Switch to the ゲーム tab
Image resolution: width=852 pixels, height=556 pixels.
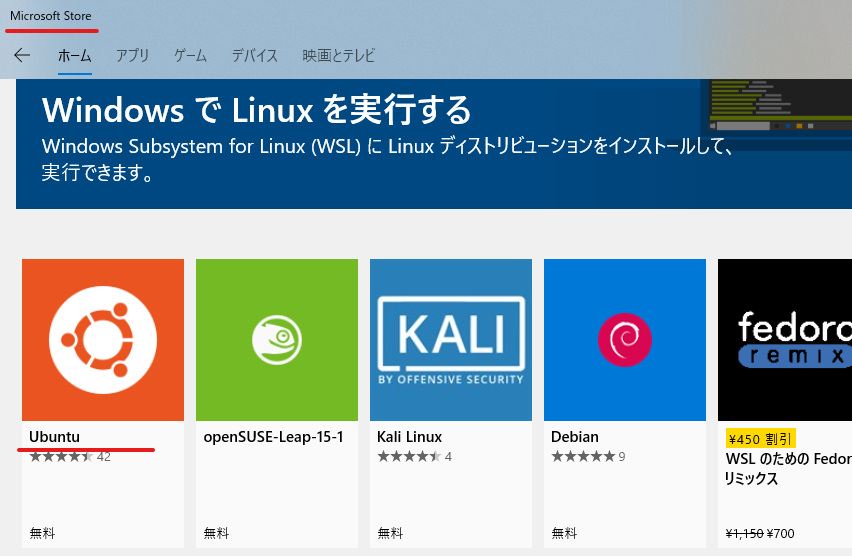tap(190, 55)
